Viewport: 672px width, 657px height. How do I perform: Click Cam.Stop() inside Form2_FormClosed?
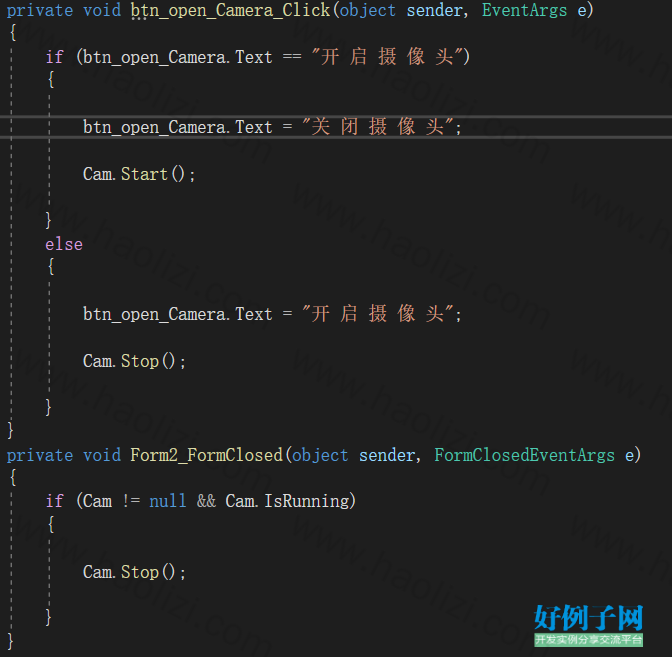coord(134,572)
